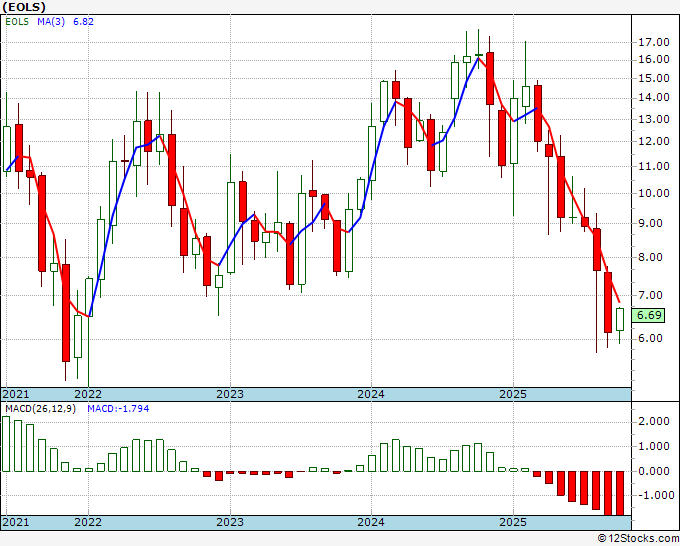Click the 2022 label on MACD timeline
Viewport: 680px width, 546px height.
point(88,522)
